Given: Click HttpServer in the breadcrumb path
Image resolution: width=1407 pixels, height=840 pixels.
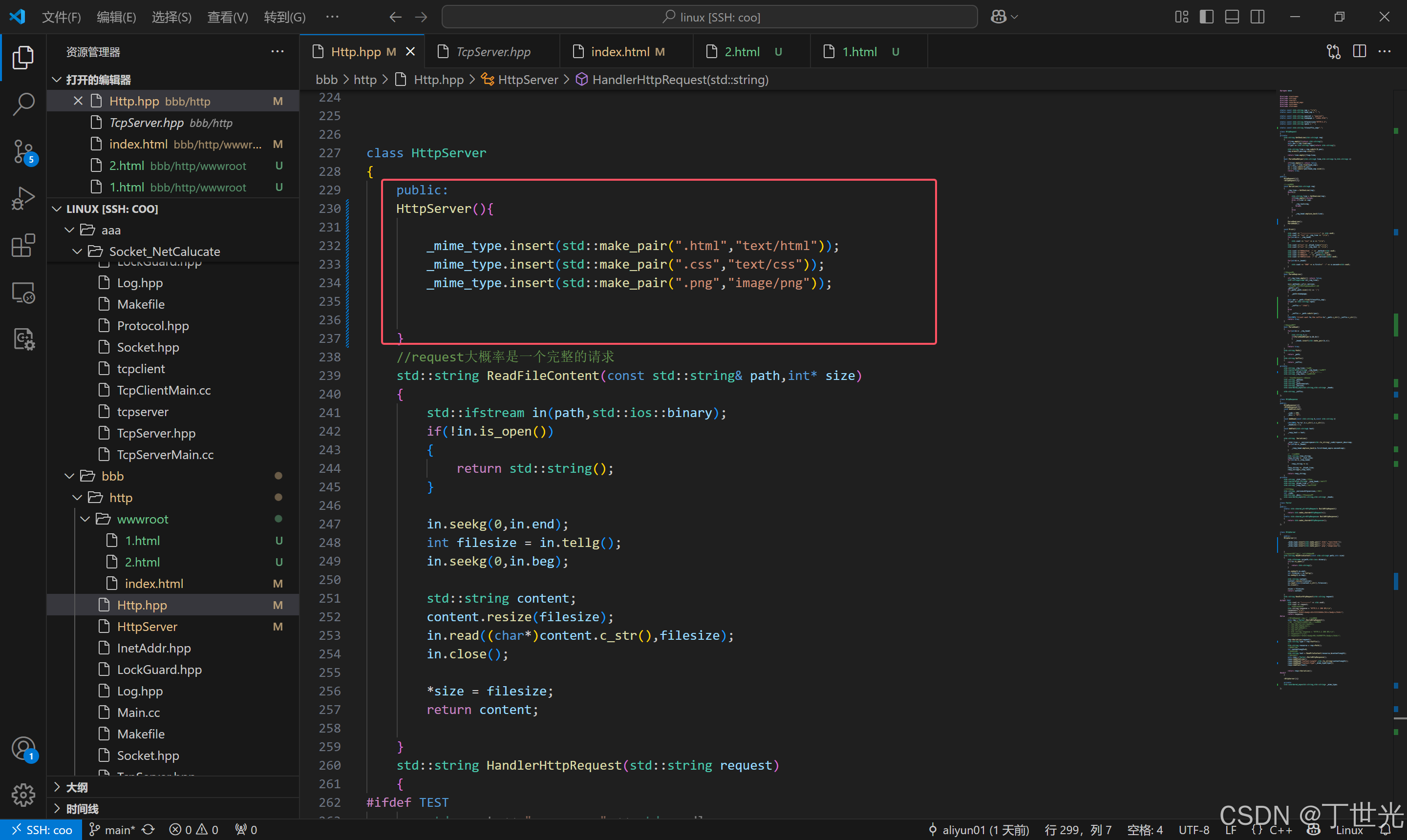Looking at the screenshot, I should pyautogui.click(x=527, y=80).
